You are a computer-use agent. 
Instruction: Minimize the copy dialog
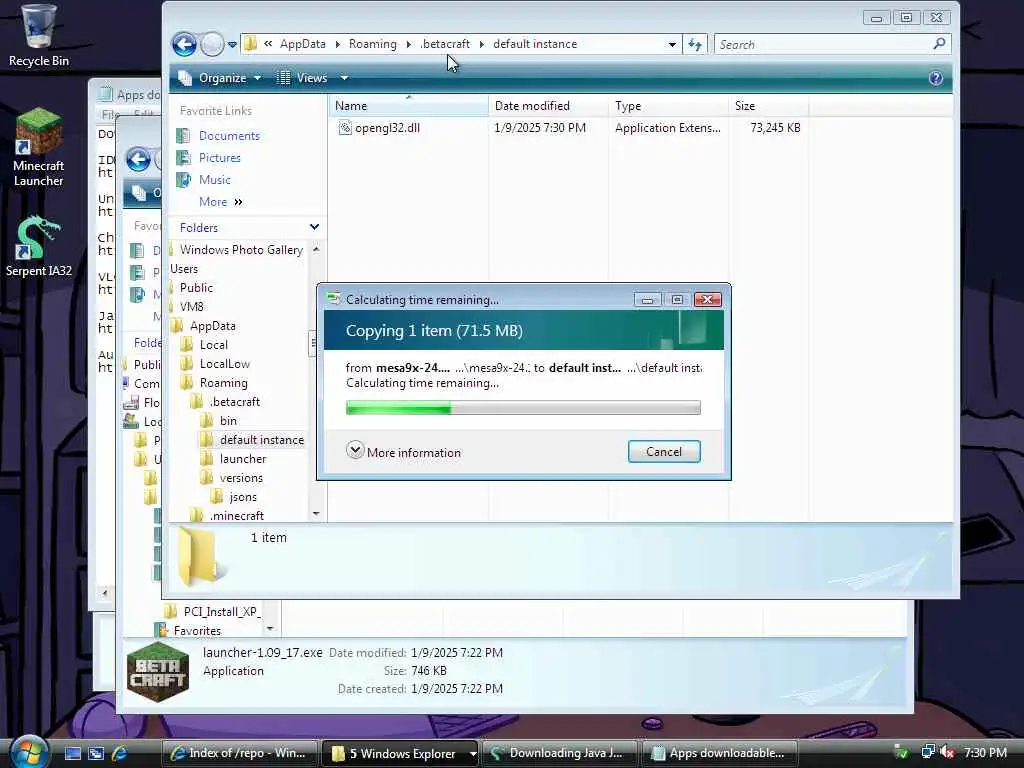[x=647, y=300]
